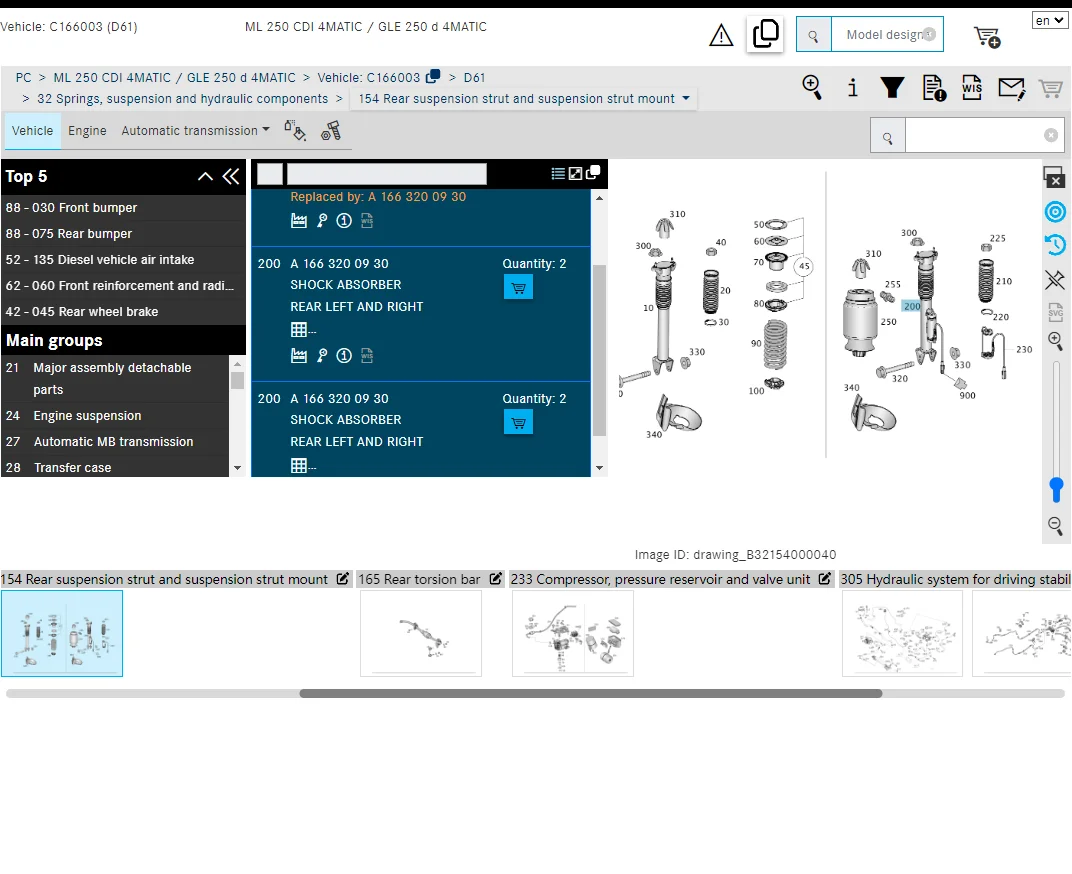Open the shopping cart with plus sign
1072x874 pixels.
coord(987,37)
